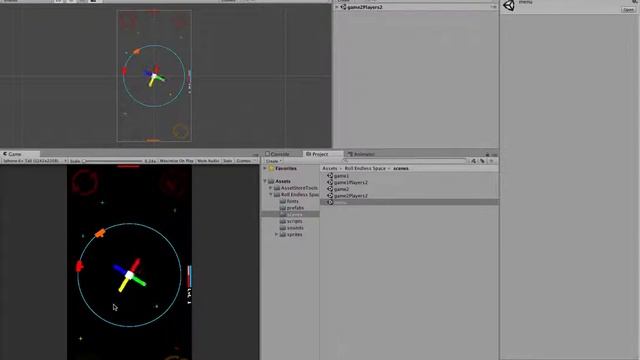The width and height of the screenshot is (640, 360).
Task: Select the highlighted menu scene asset
Action: click(x=409, y=202)
